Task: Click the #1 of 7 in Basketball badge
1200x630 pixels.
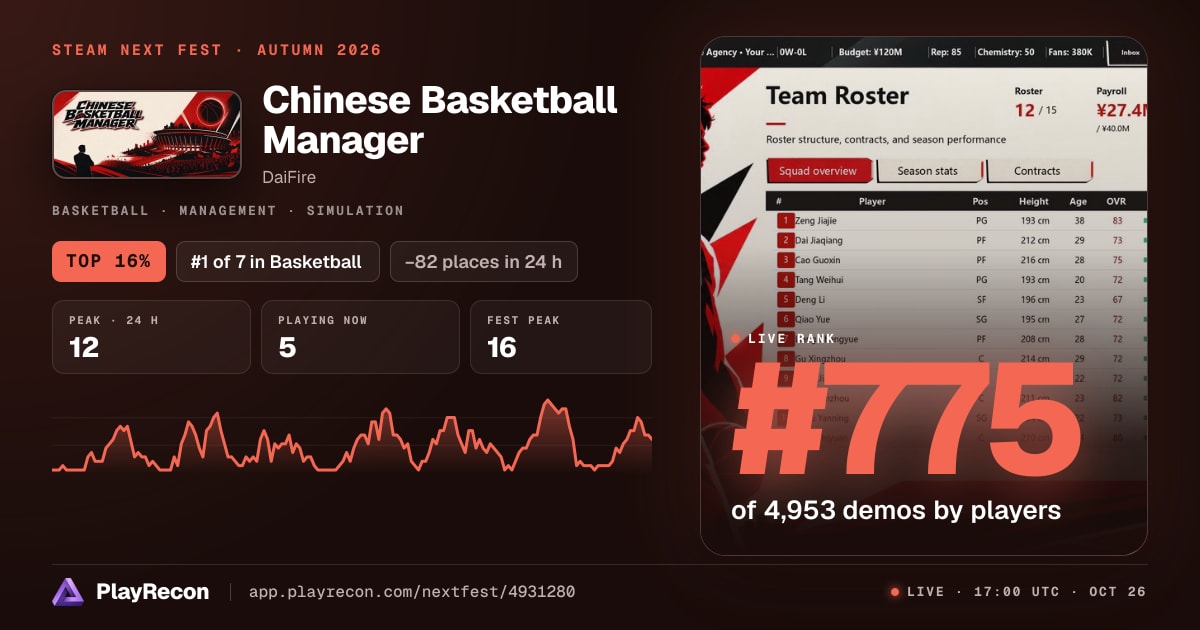Action: pos(278,262)
